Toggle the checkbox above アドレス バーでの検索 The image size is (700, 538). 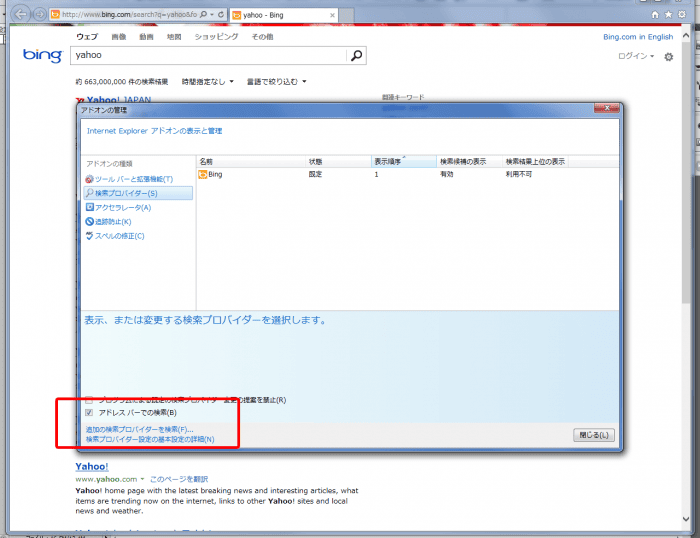click(x=89, y=400)
